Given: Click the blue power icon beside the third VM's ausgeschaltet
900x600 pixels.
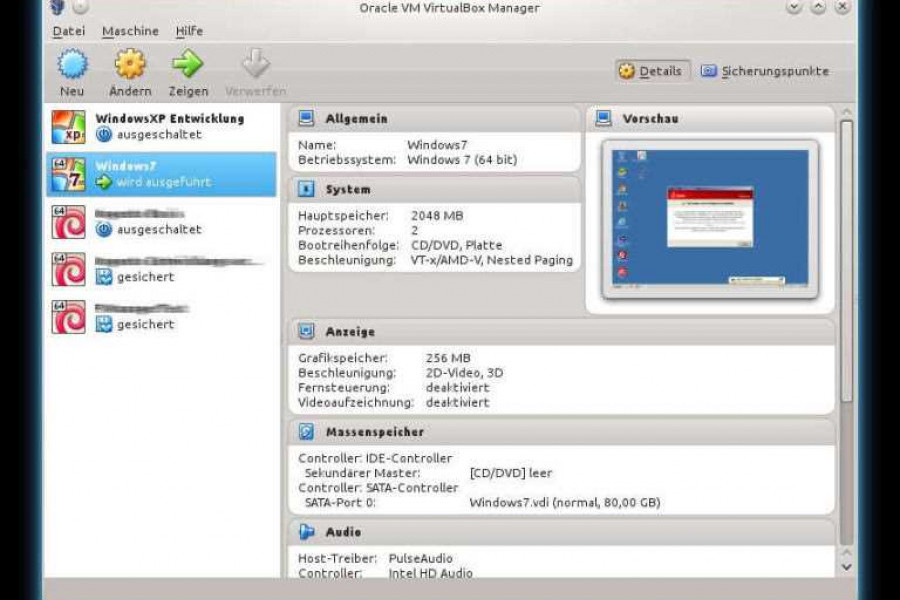Looking at the screenshot, I should click(104, 229).
